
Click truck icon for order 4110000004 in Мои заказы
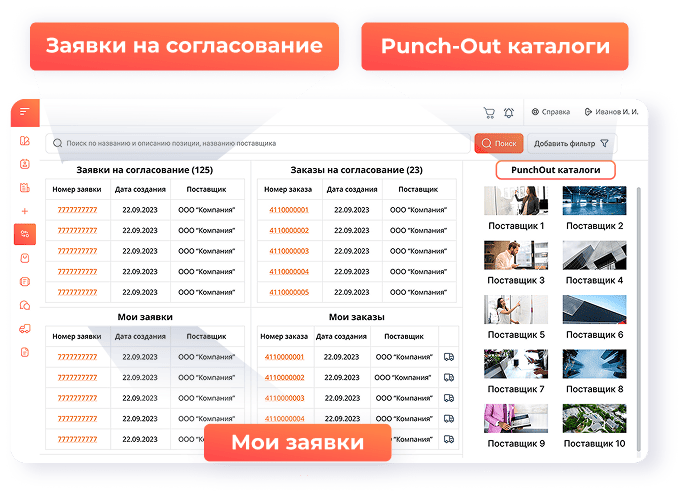[449, 418]
